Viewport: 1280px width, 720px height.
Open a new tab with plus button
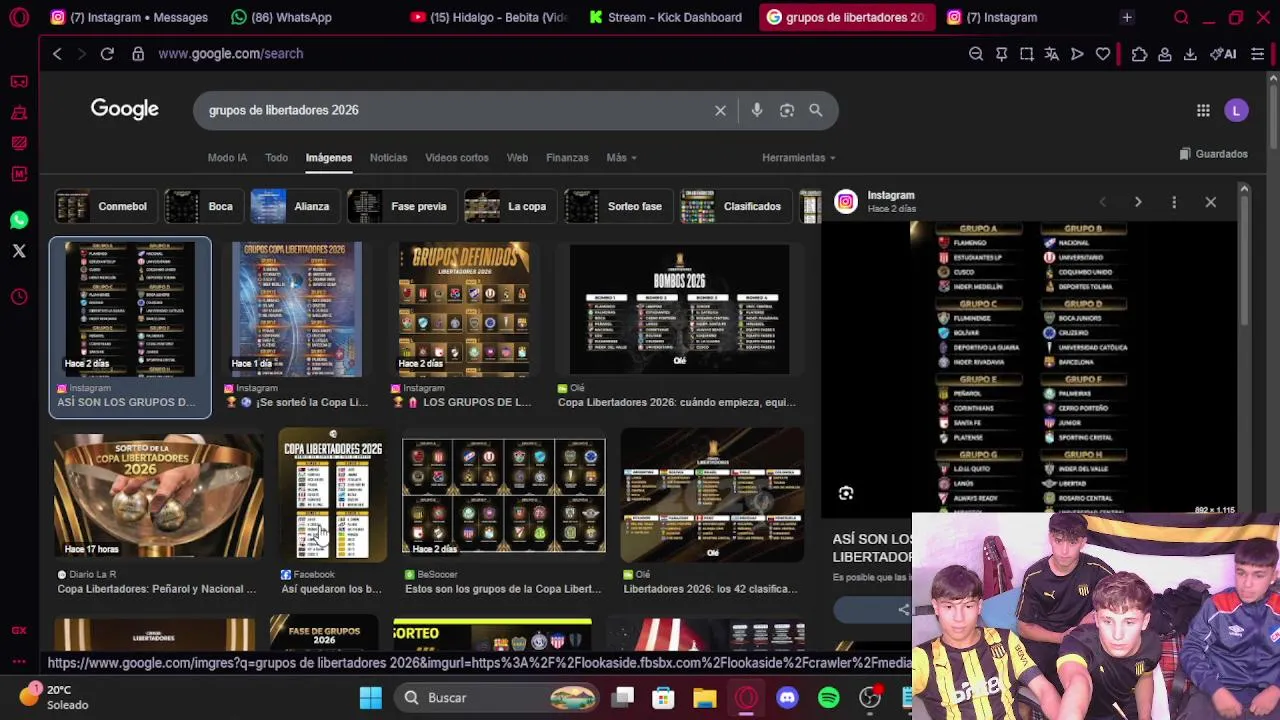pyautogui.click(x=1127, y=17)
